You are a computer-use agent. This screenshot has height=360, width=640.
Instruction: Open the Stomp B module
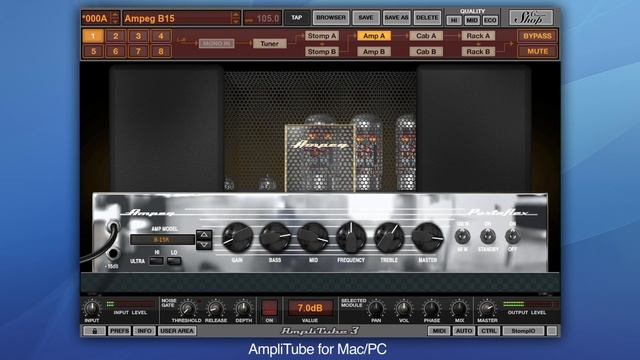(322, 52)
